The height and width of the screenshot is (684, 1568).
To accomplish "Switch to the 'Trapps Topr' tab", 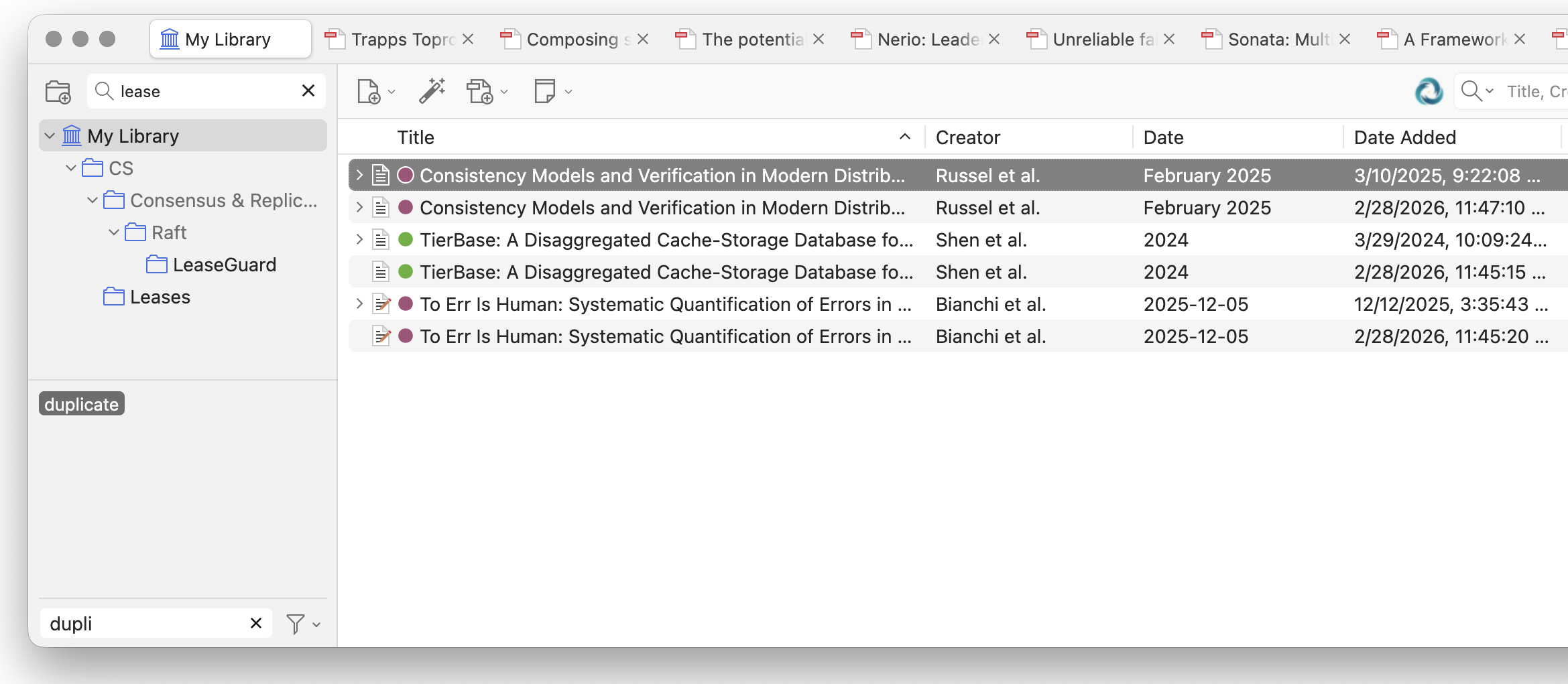I will (402, 40).
